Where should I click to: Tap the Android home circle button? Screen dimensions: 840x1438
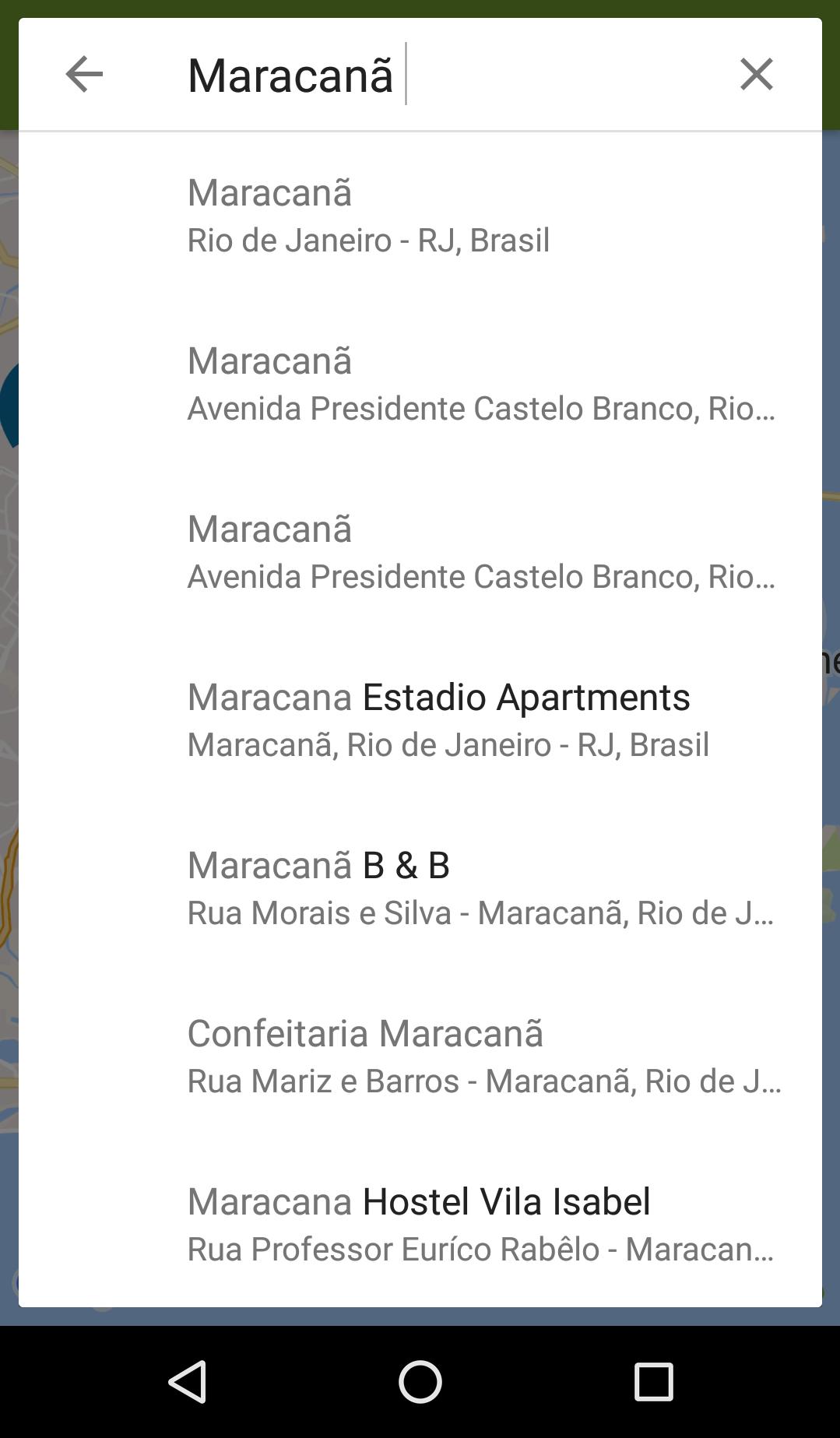(x=420, y=1382)
